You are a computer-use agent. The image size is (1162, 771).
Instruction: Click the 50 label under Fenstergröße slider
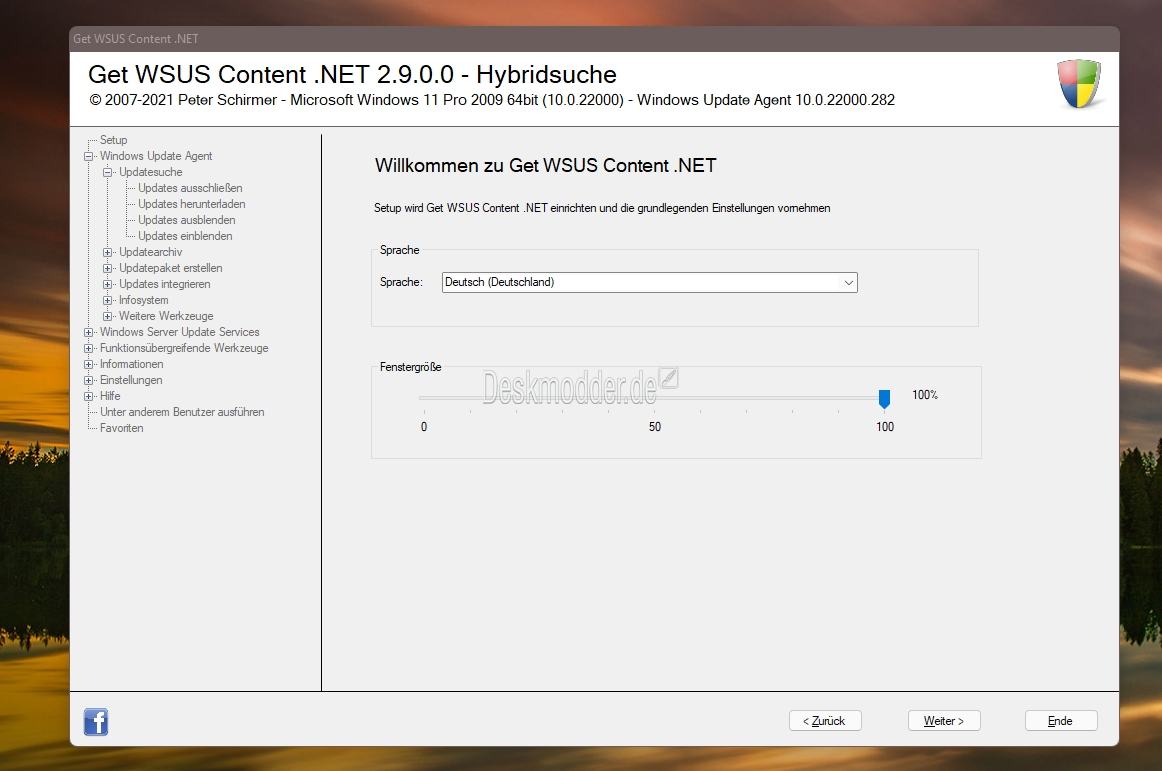tap(654, 427)
